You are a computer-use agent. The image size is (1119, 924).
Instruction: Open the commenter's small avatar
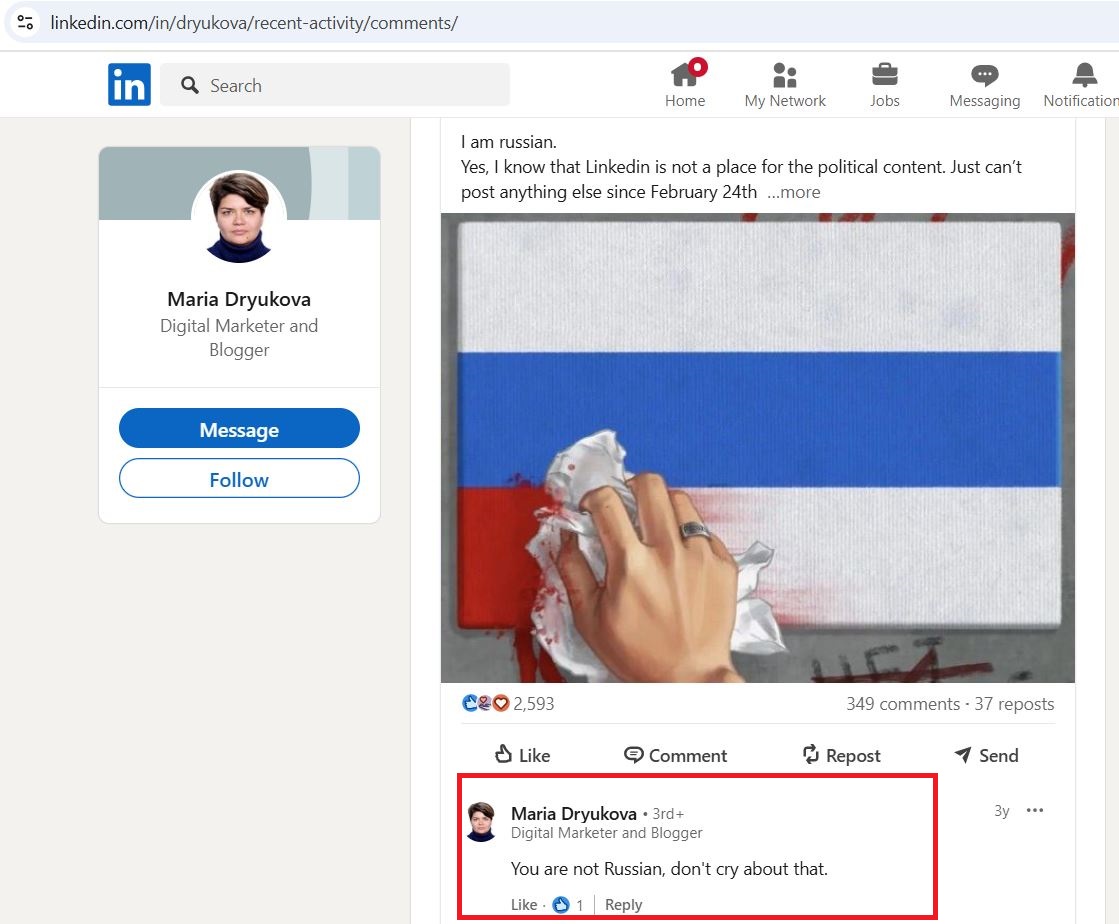click(481, 821)
